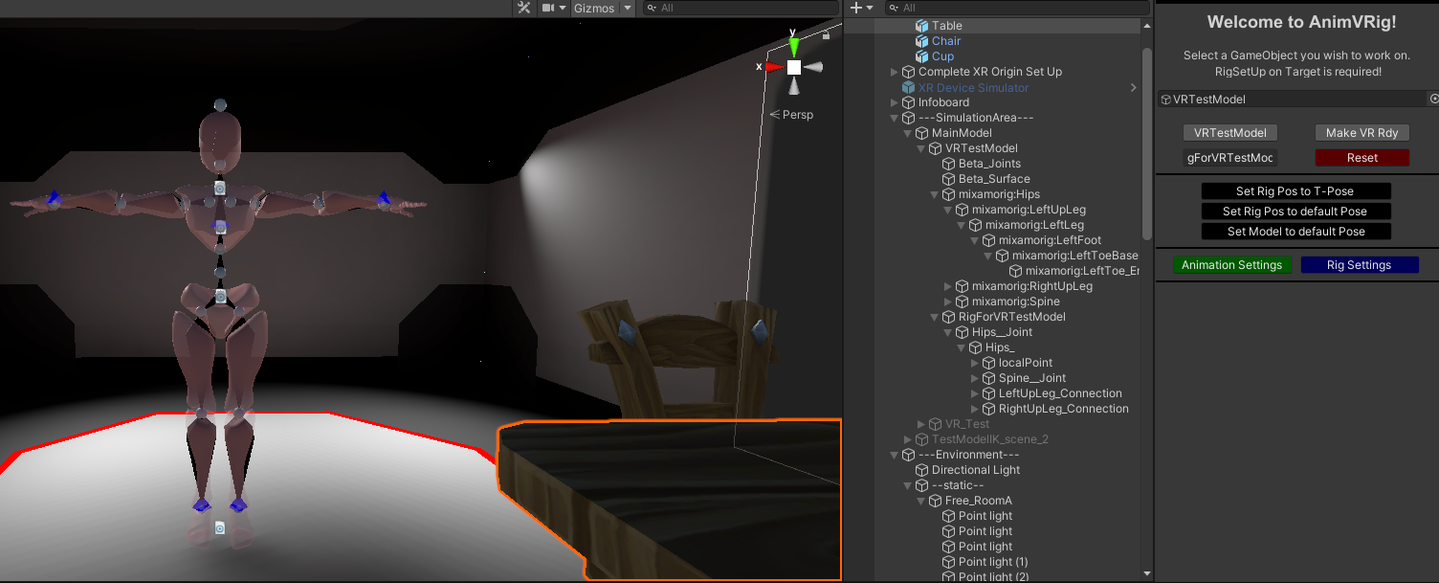Switch the Persp projection label
The height and width of the screenshot is (583, 1439).
(x=798, y=115)
